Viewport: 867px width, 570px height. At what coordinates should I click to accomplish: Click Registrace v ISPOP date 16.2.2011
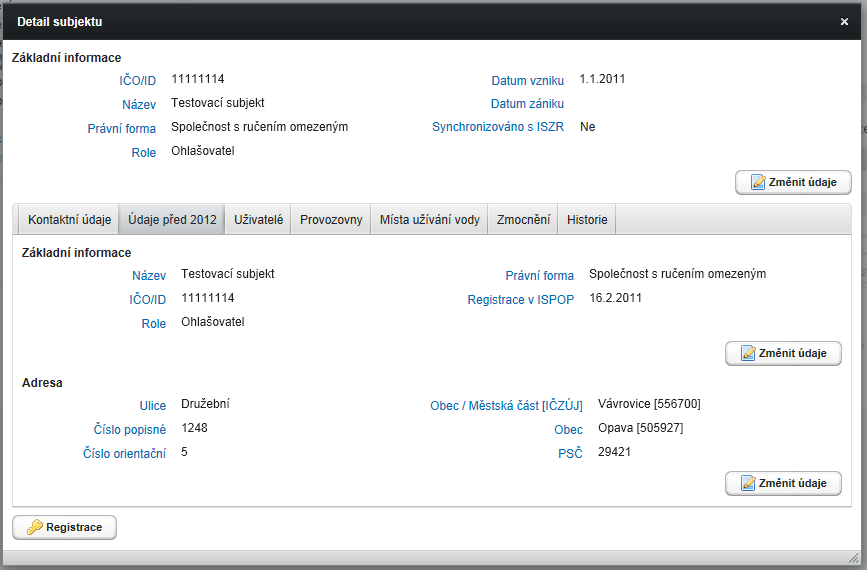[x=615, y=298]
